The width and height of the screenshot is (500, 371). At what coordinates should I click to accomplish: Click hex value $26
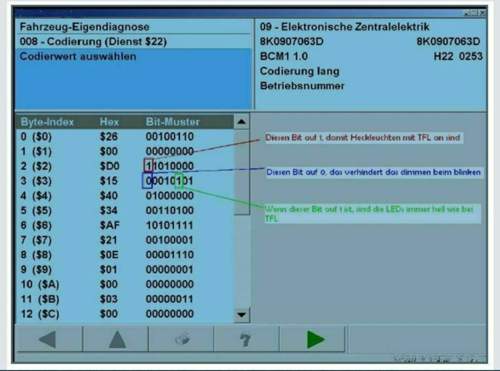109,136
